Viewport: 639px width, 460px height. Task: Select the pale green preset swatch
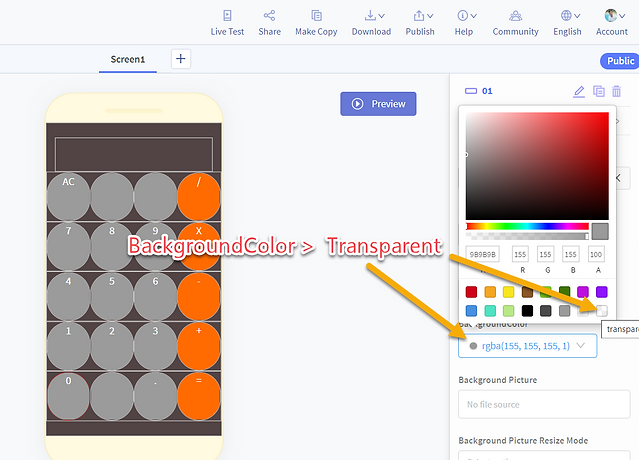pos(509,311)
